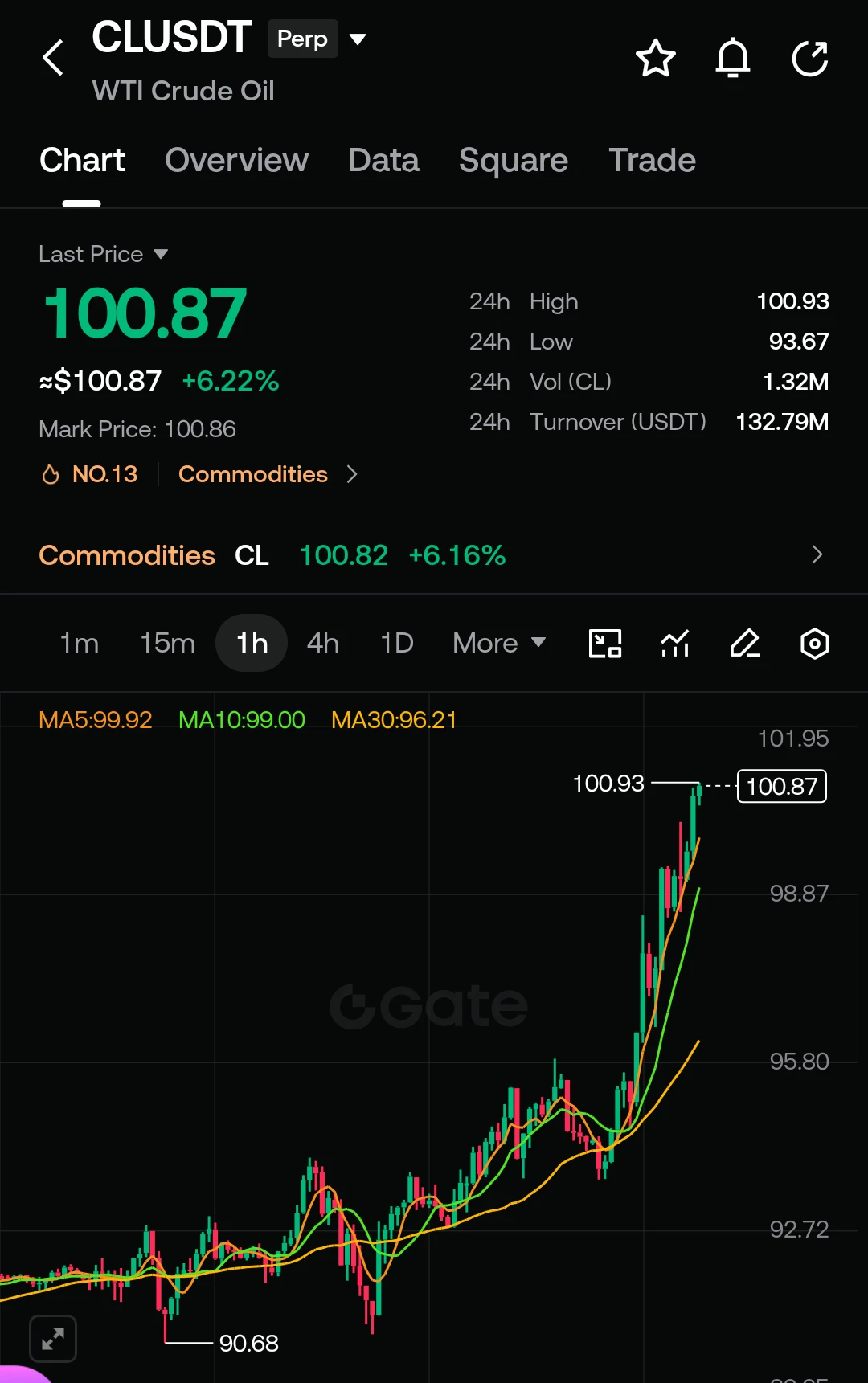Tap the 24h Vol value 1.32M
This screenshot has width=868, height=1383.
(x=796, y=382)
